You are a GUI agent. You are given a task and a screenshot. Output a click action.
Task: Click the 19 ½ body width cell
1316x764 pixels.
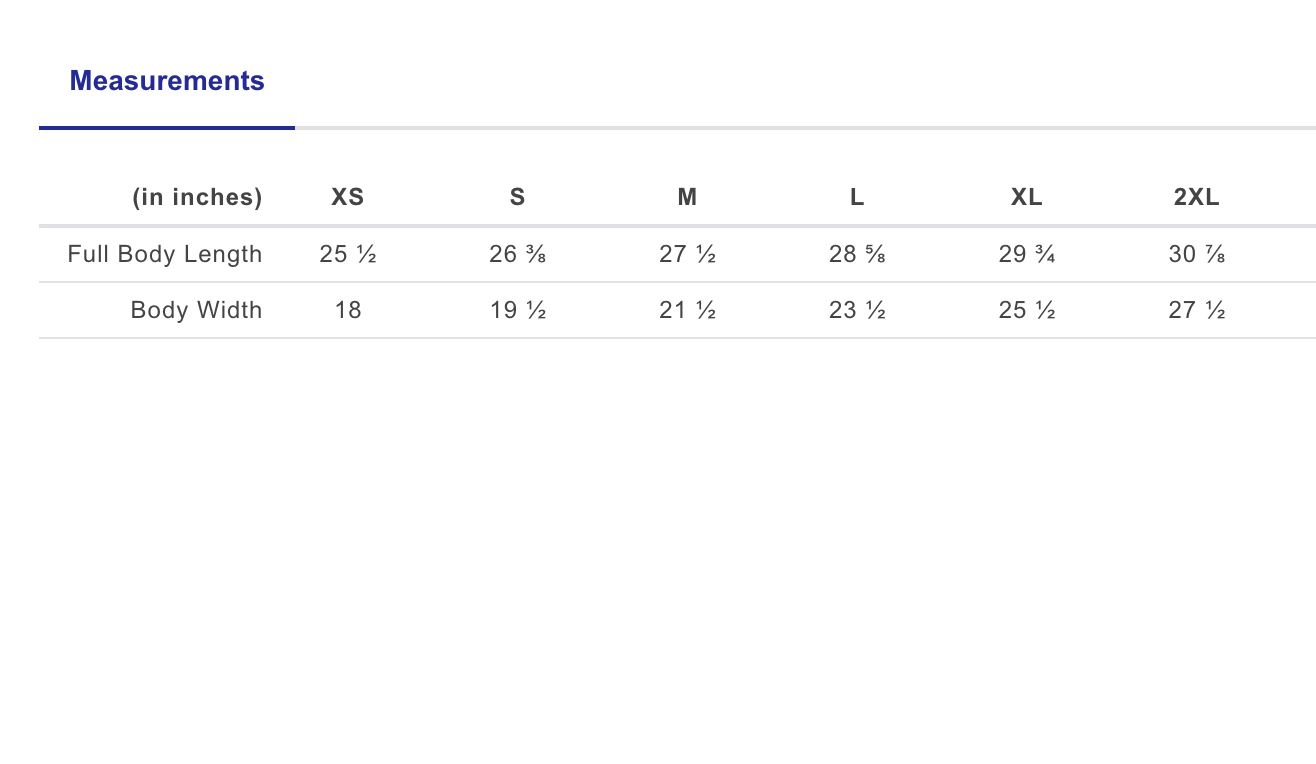click(517, 310)
